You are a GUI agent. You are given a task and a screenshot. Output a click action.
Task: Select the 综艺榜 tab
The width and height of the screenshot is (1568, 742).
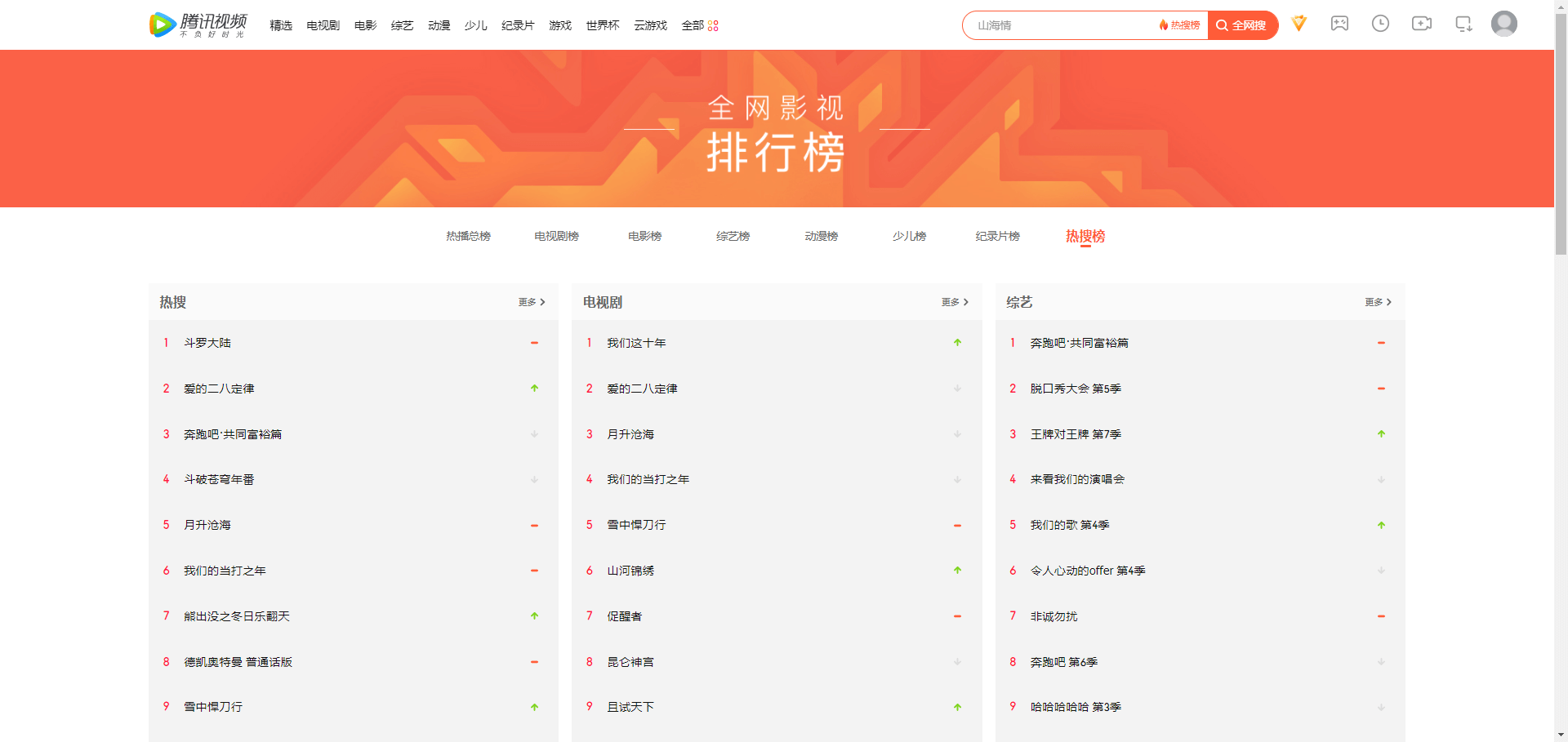733,236
